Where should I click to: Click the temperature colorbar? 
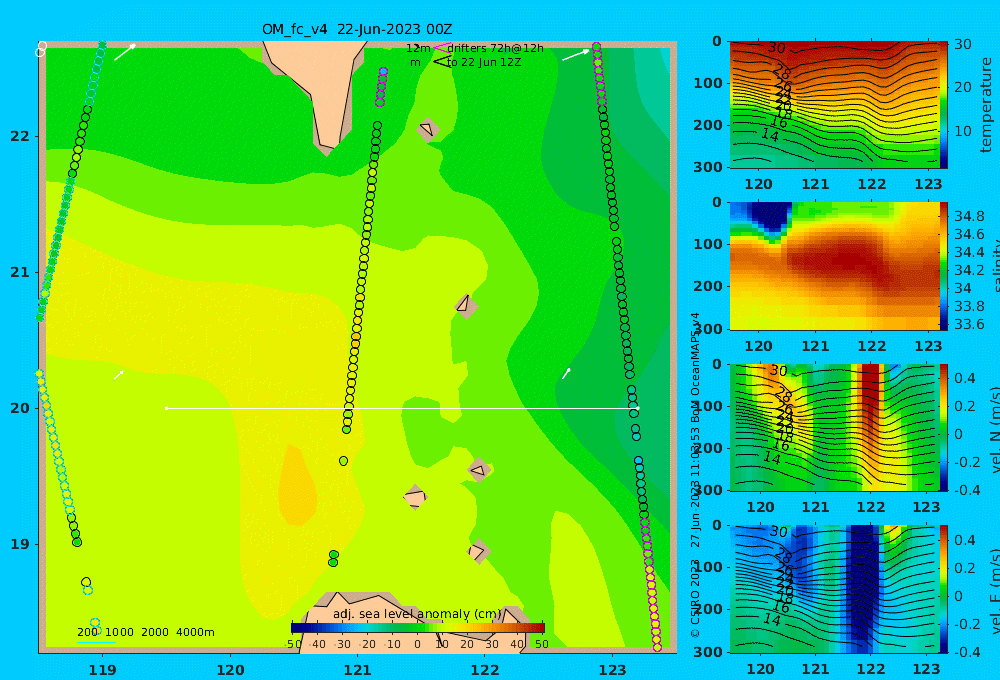click(944, 105)
